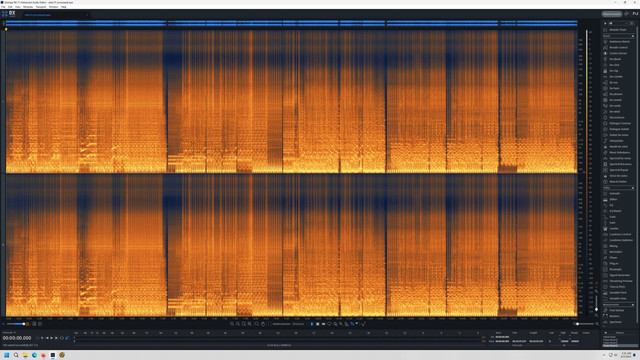The width and height of the screenshot is (640, 360).
Task: Open the Transport menu
Action: tap(41, 7)
